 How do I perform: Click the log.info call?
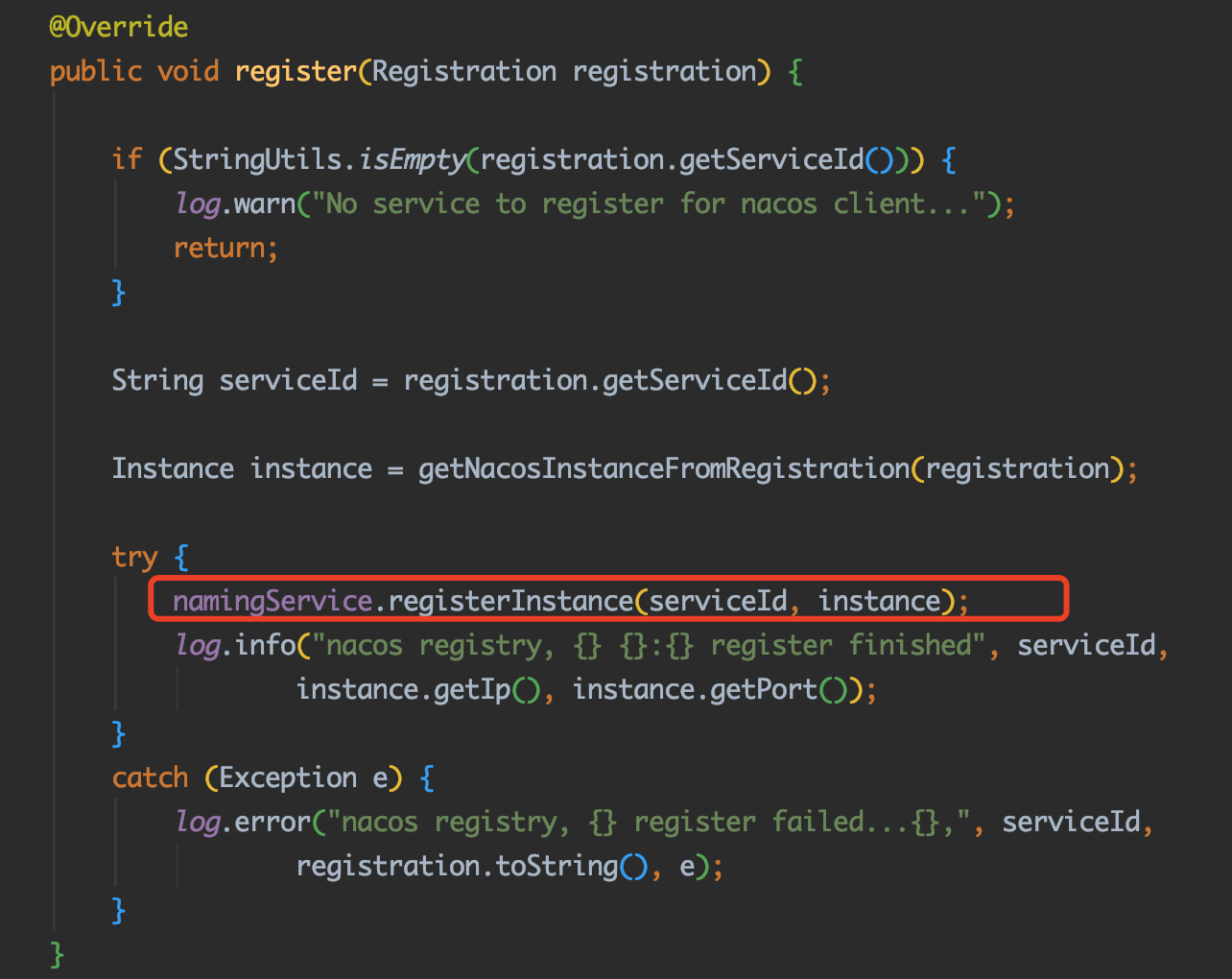tap(235, 645)
